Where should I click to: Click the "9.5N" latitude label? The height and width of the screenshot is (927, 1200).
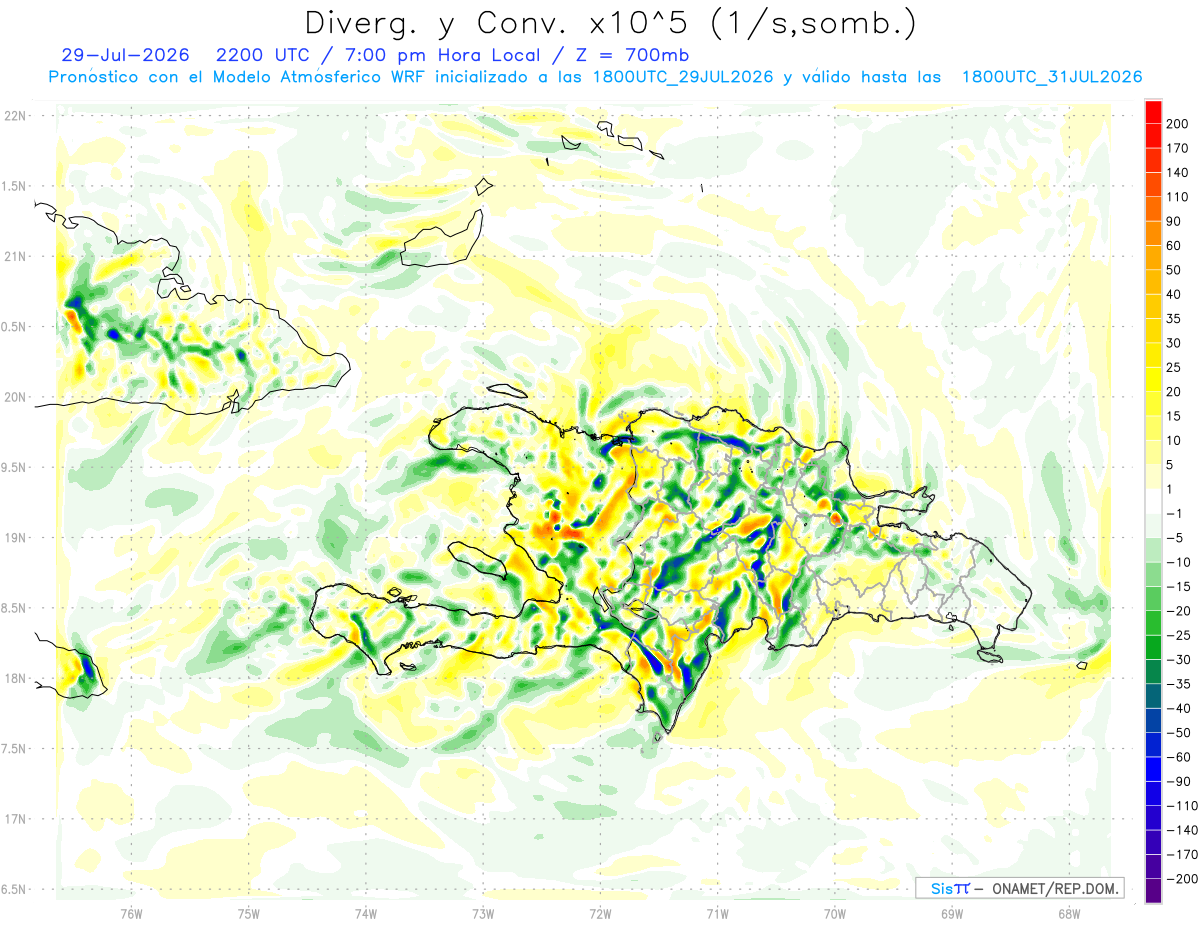15,467
